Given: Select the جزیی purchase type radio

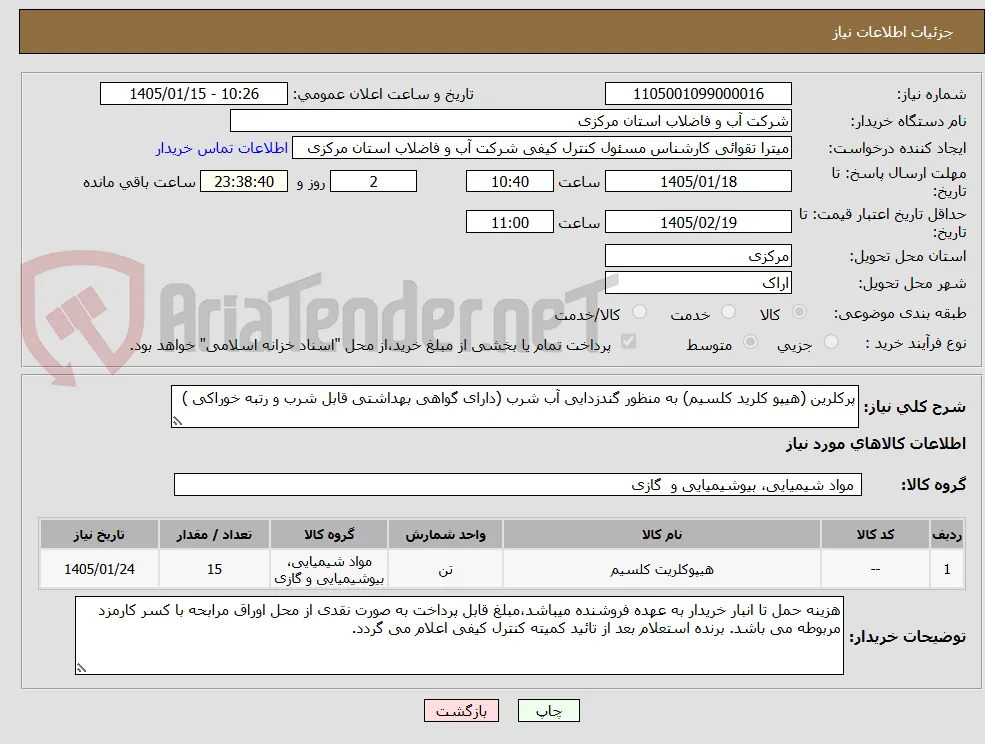Looking at the screenshot, I should (x=831, y=342).
